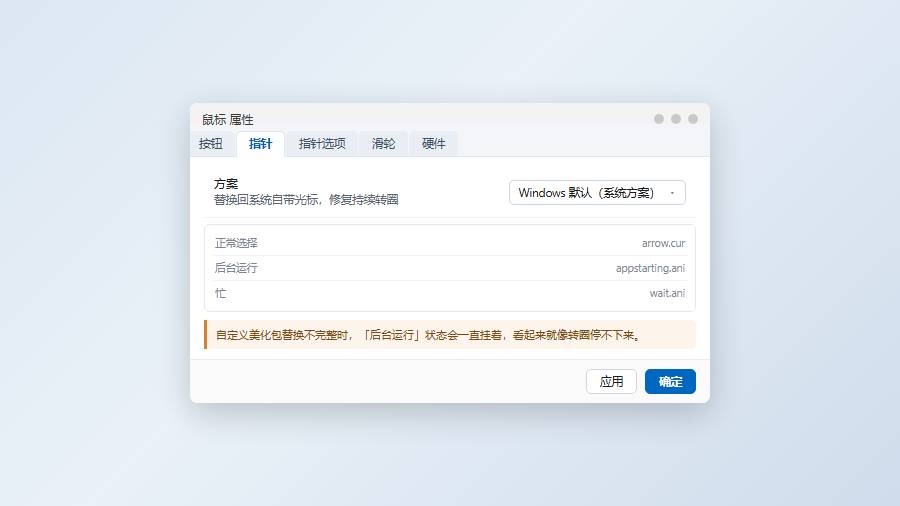Confirm with the 确定 button
The height and width of the screenshot is (506, 900).
tap(670, 382)
